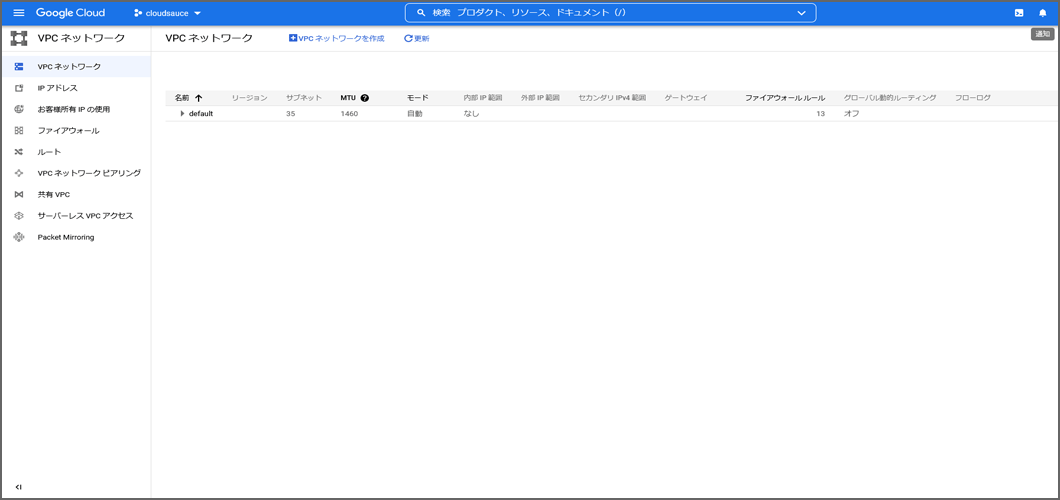Click the search field for products and resources
1060x500 pixels.
(610, 13)
